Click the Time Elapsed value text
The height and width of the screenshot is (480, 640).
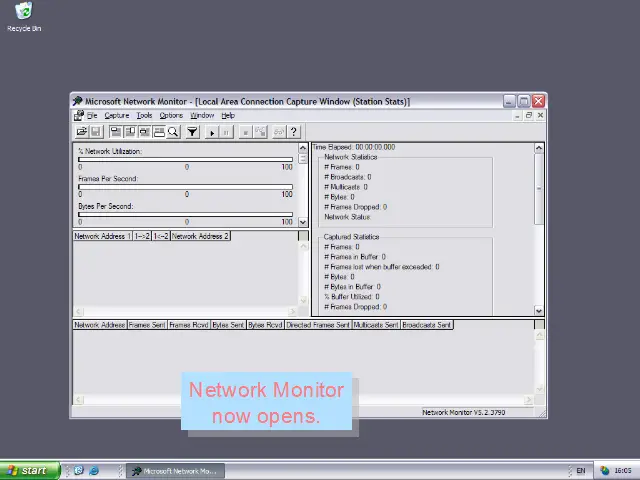[375, 147]
